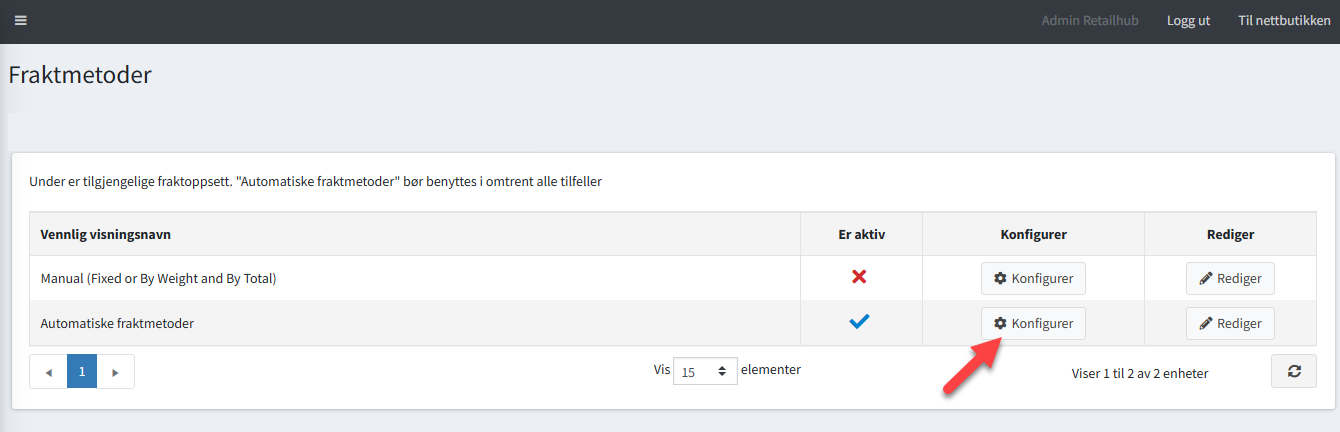Open the page size dropdown showing 15
The width and height of the screenshot is (1340, 432).
pyautogui.click(x=705, y=371)
